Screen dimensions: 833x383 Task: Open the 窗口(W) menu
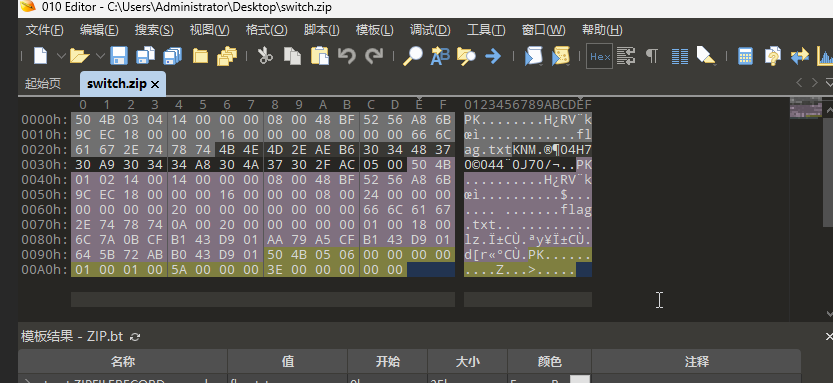[543, 30]
